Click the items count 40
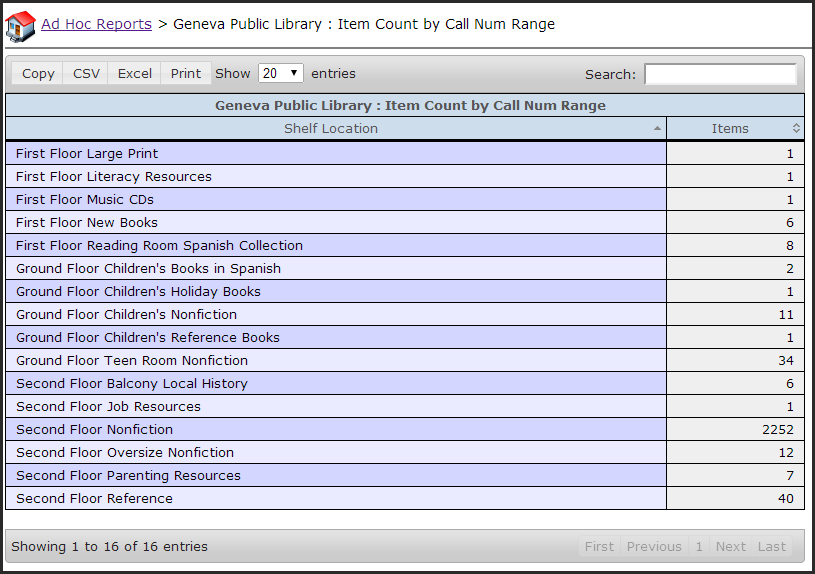 (785, 499)
